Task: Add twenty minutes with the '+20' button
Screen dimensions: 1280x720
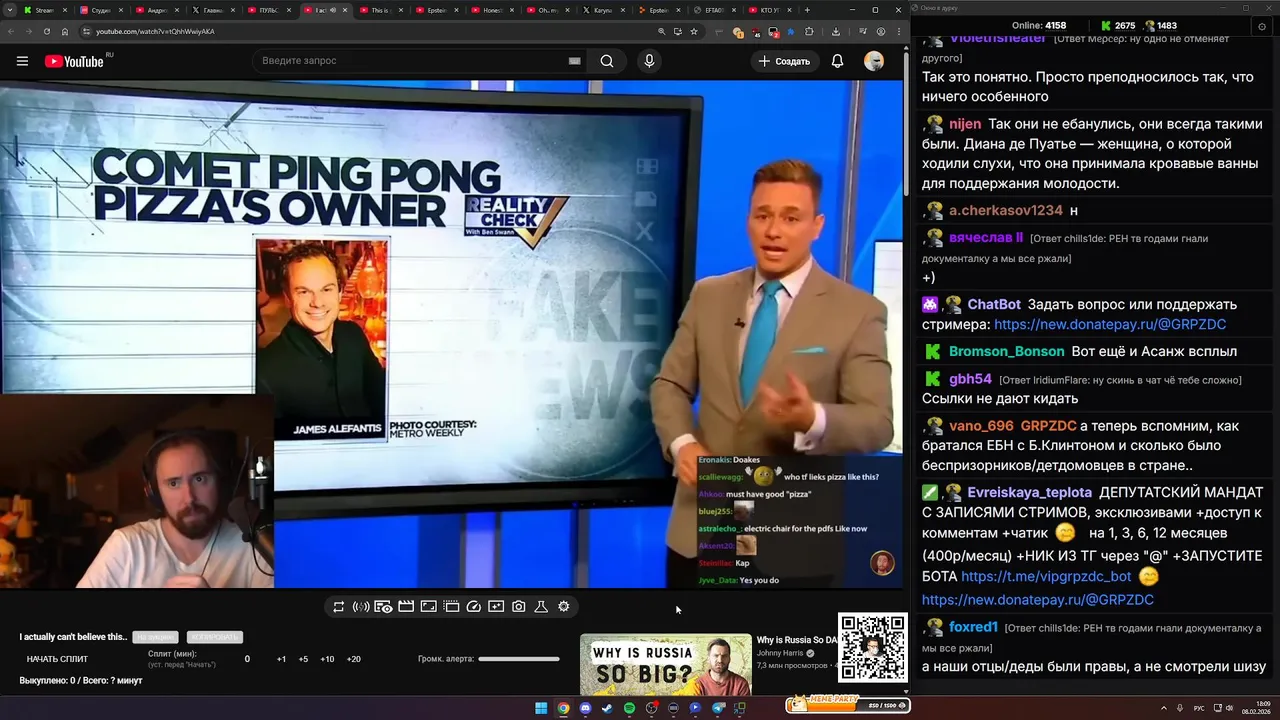Action: click(353, 659)
